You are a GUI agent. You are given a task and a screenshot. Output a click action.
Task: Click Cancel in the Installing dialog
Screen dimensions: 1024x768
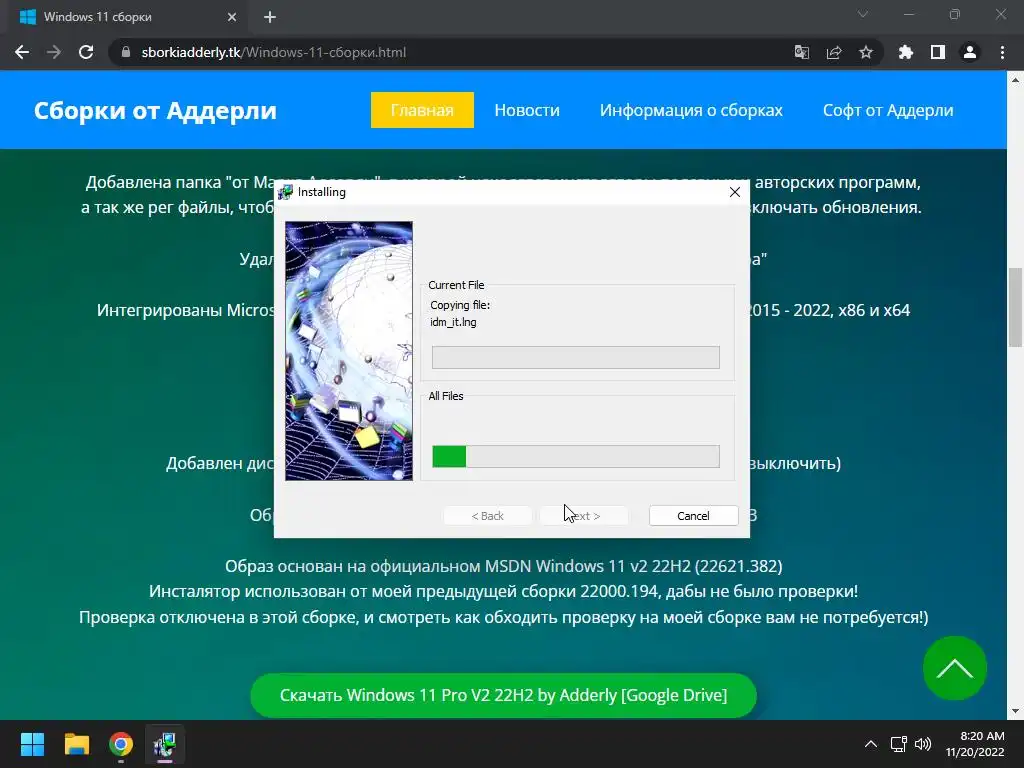694,516
